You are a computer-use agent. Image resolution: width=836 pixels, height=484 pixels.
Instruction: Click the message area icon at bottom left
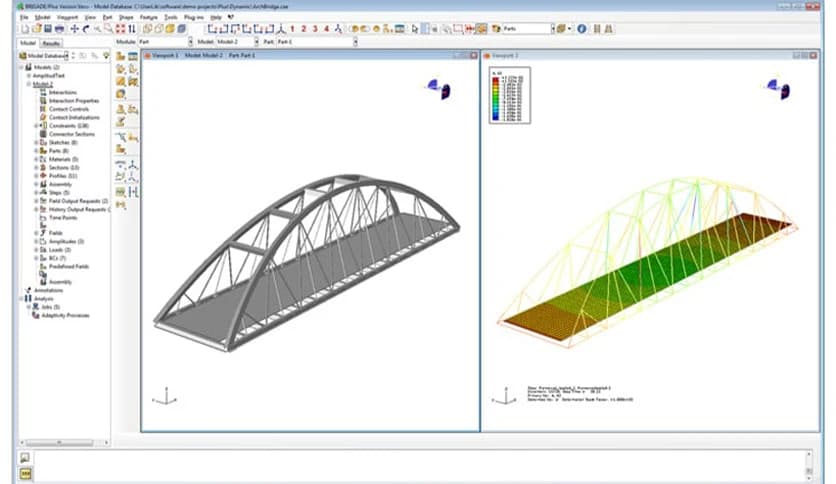coord(25,457)
